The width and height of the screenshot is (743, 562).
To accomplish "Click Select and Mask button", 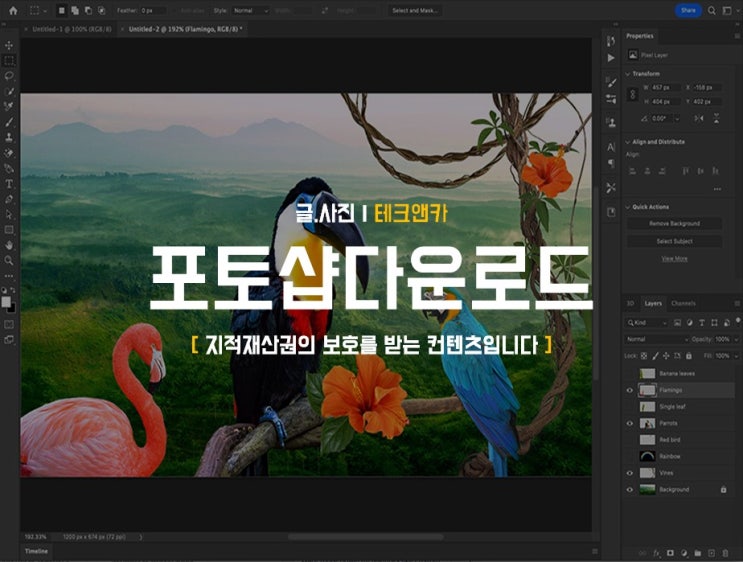I will (x=415, y=10).
